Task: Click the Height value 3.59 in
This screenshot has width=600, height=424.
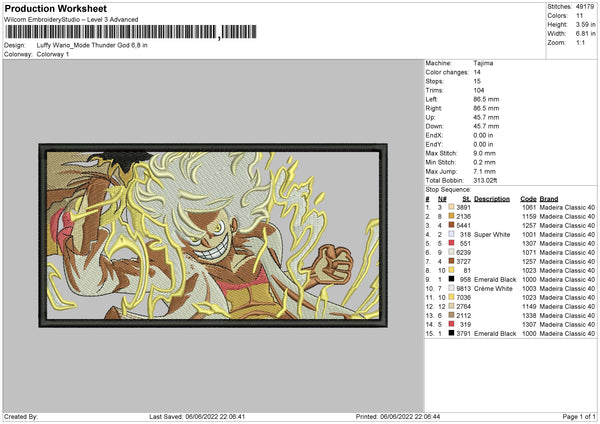Action: (585, 24)
